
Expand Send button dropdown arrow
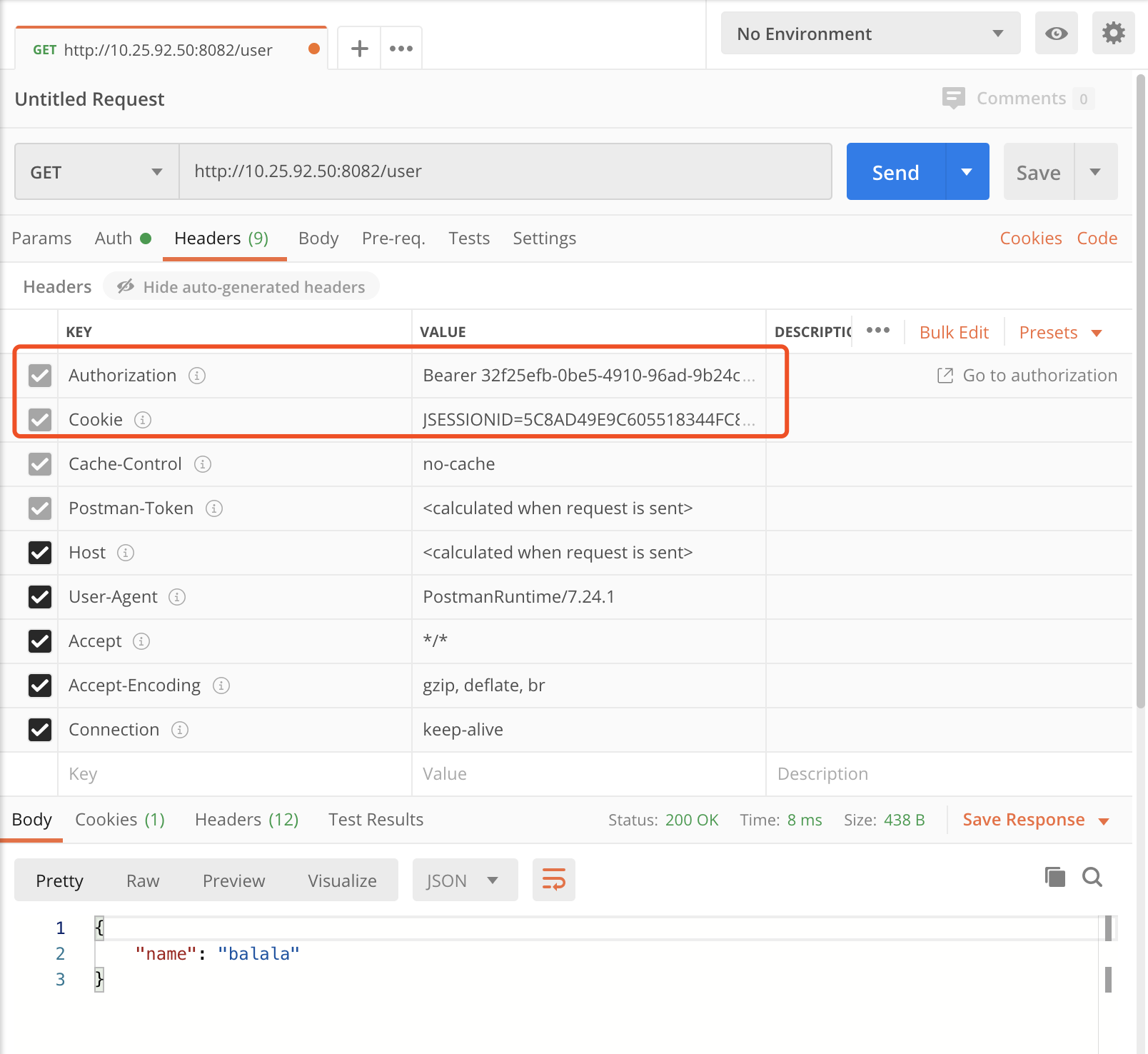[x=967, y=171]
